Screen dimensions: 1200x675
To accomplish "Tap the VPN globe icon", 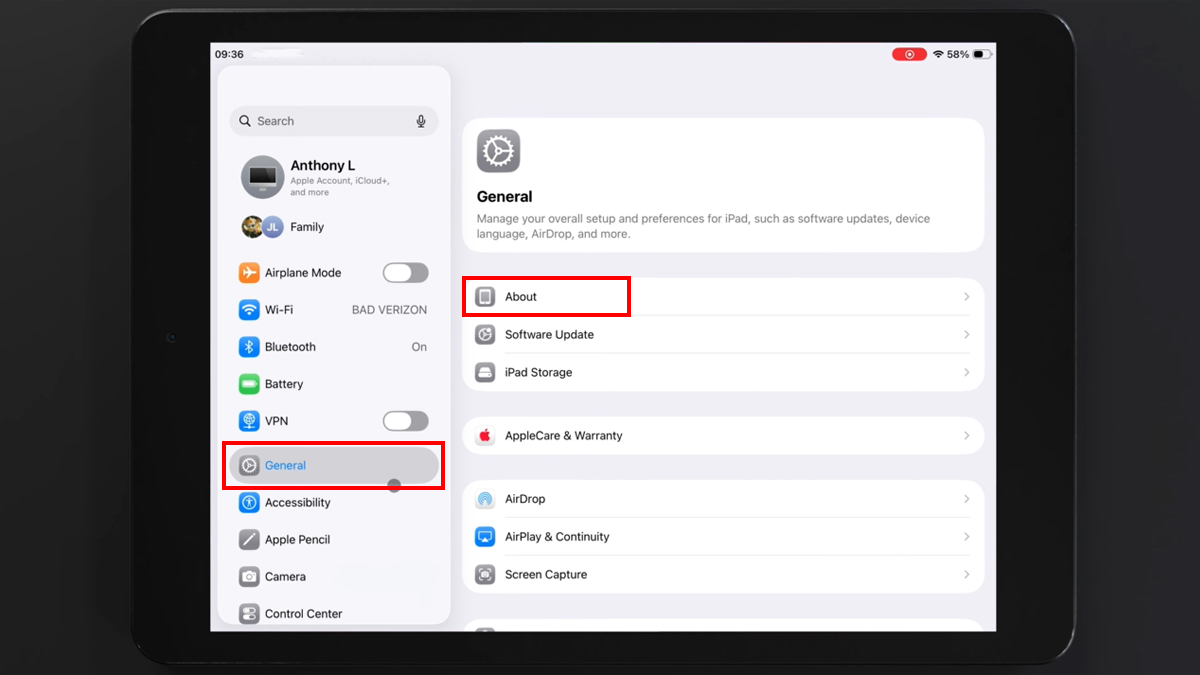I will pos(249,421).
